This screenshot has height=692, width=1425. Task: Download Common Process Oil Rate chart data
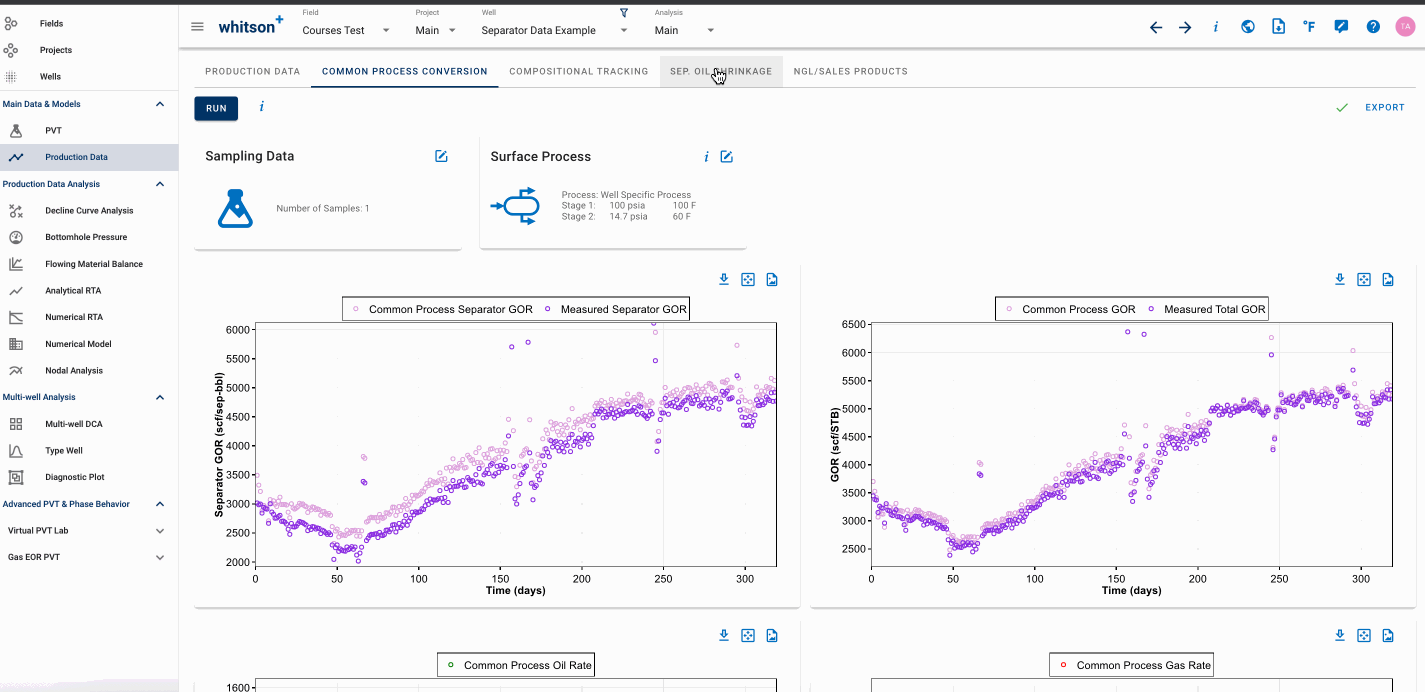click(723, 635)
